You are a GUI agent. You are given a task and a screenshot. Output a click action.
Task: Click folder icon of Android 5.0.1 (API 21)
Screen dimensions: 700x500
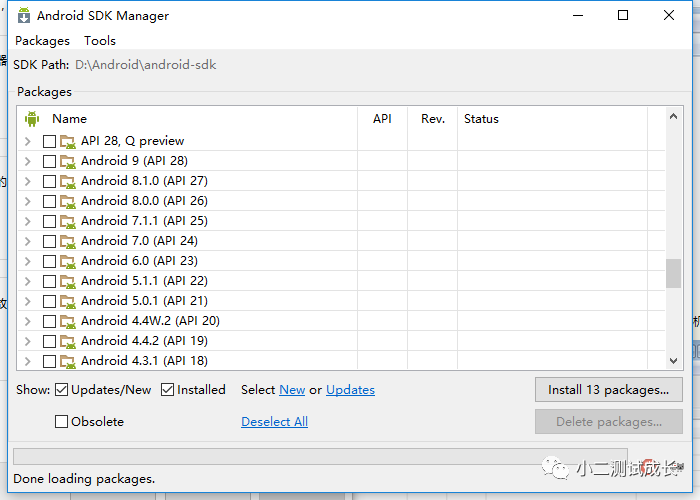pyautogui.click(x=68, y=302)
